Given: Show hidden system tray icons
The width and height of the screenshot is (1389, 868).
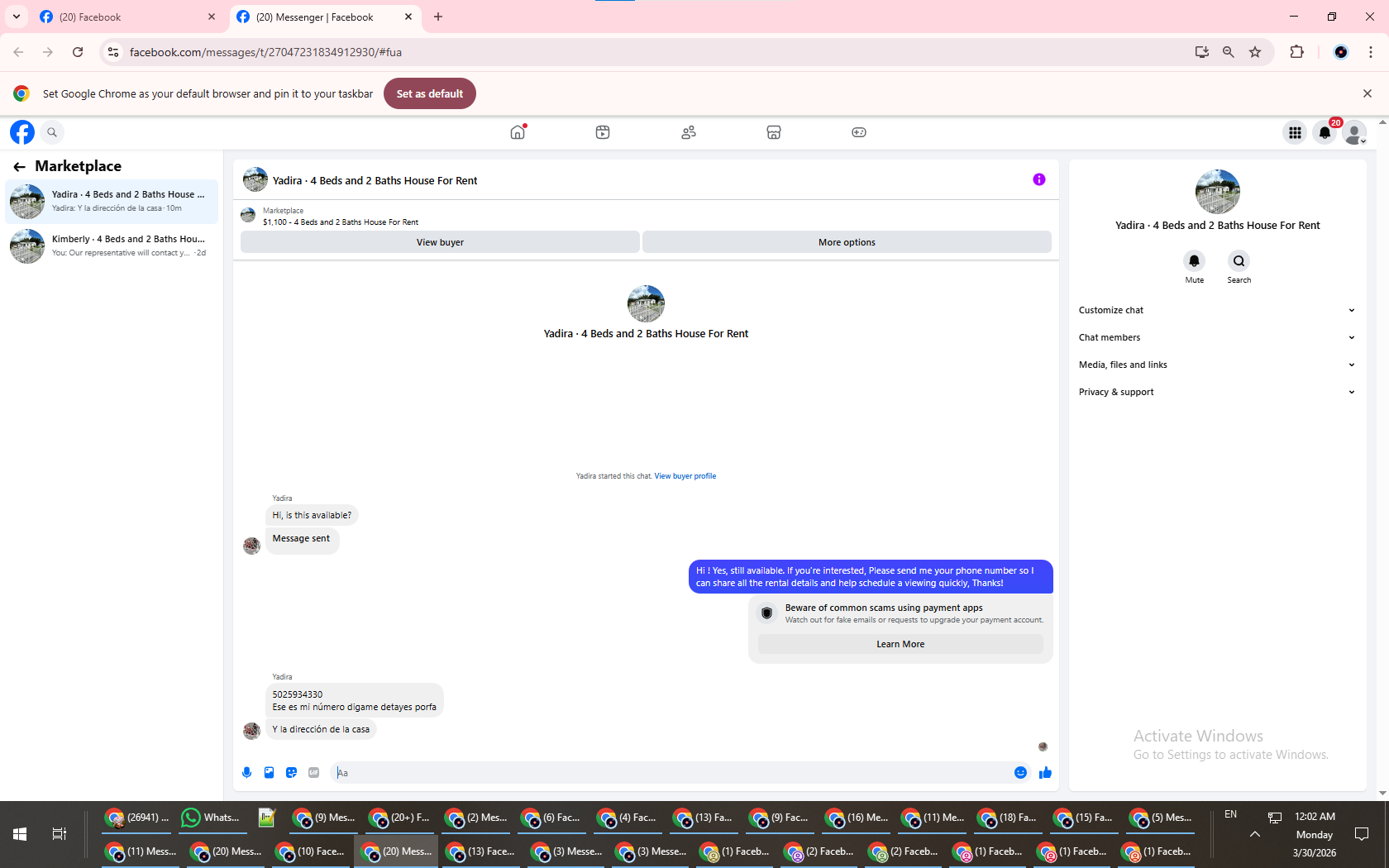Looking at the screenshot, I should tap(1255, 834).
